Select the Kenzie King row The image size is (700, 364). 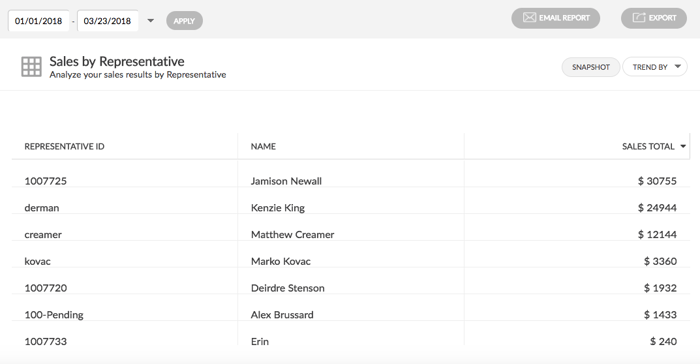coord(350,208)
